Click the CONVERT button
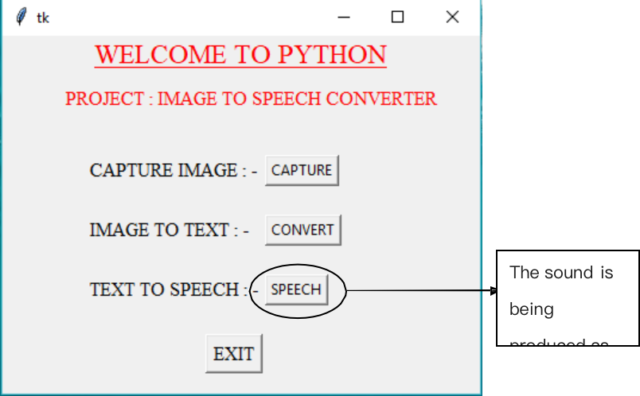640x396 pixels. [303, 230]
